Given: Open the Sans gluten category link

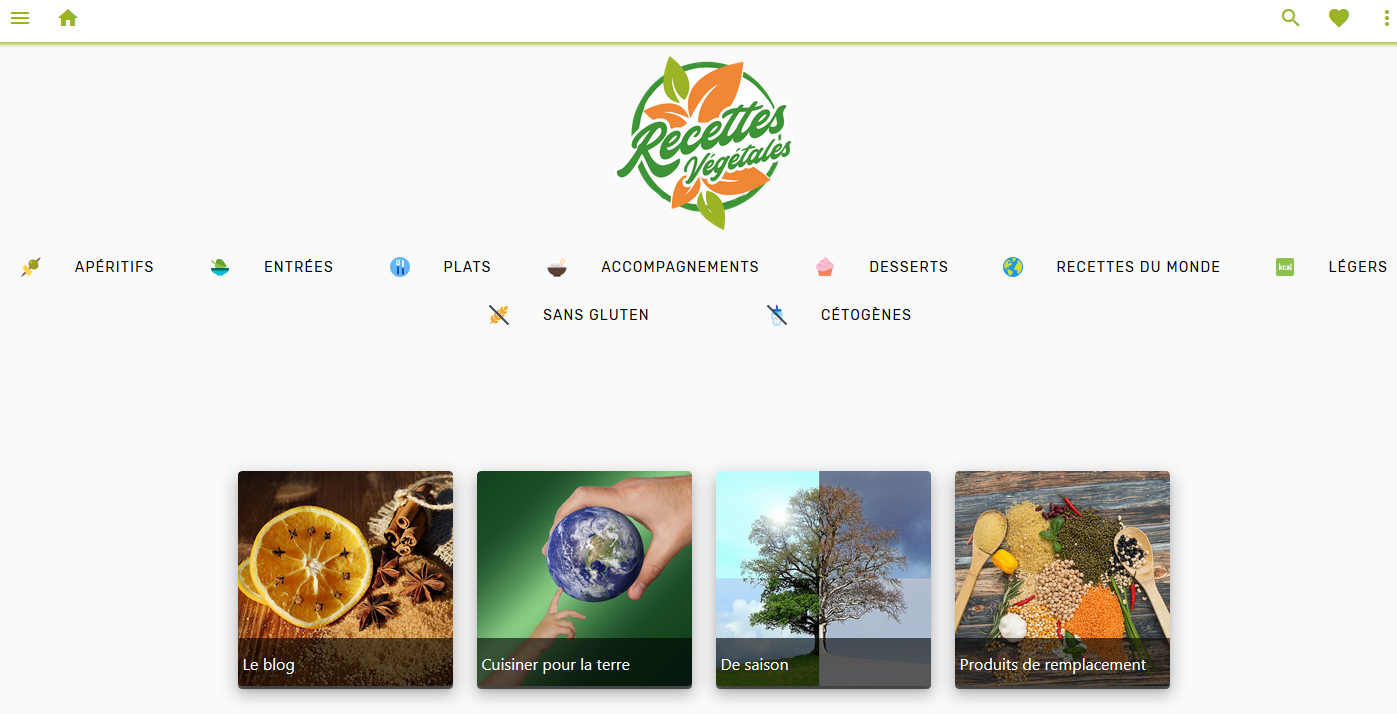Looking at the screenshot, I should tap(596, 315).
